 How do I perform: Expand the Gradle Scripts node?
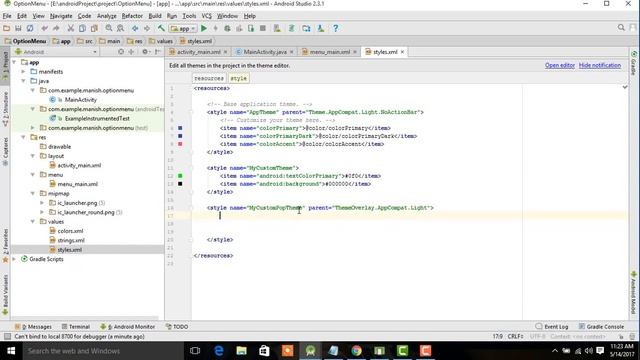[14, 259]
